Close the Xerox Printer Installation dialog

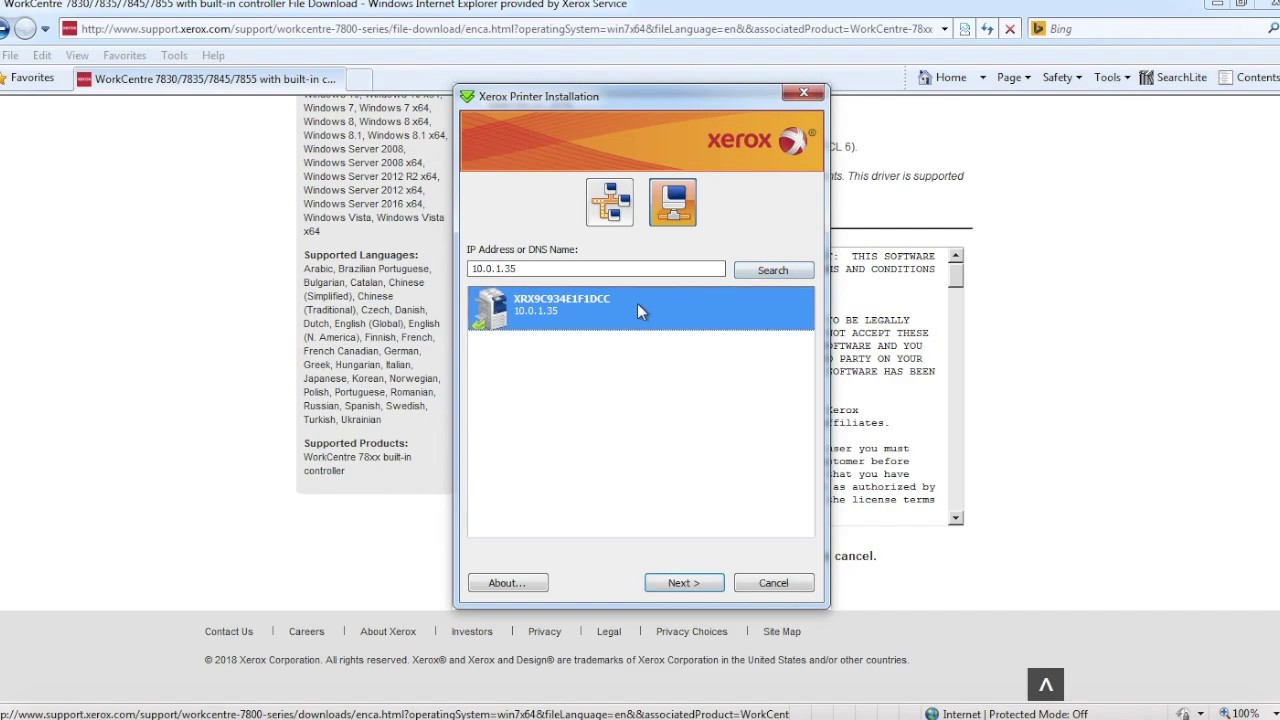click(x=804, y=93)
